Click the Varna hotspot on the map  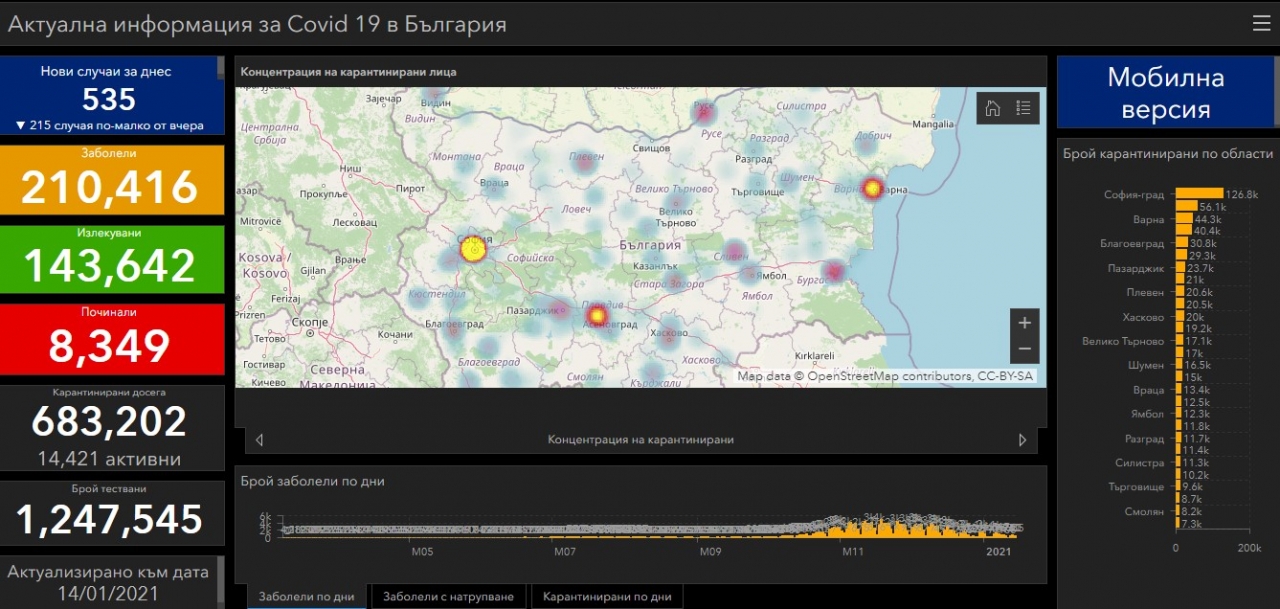(x=872, y=187)
